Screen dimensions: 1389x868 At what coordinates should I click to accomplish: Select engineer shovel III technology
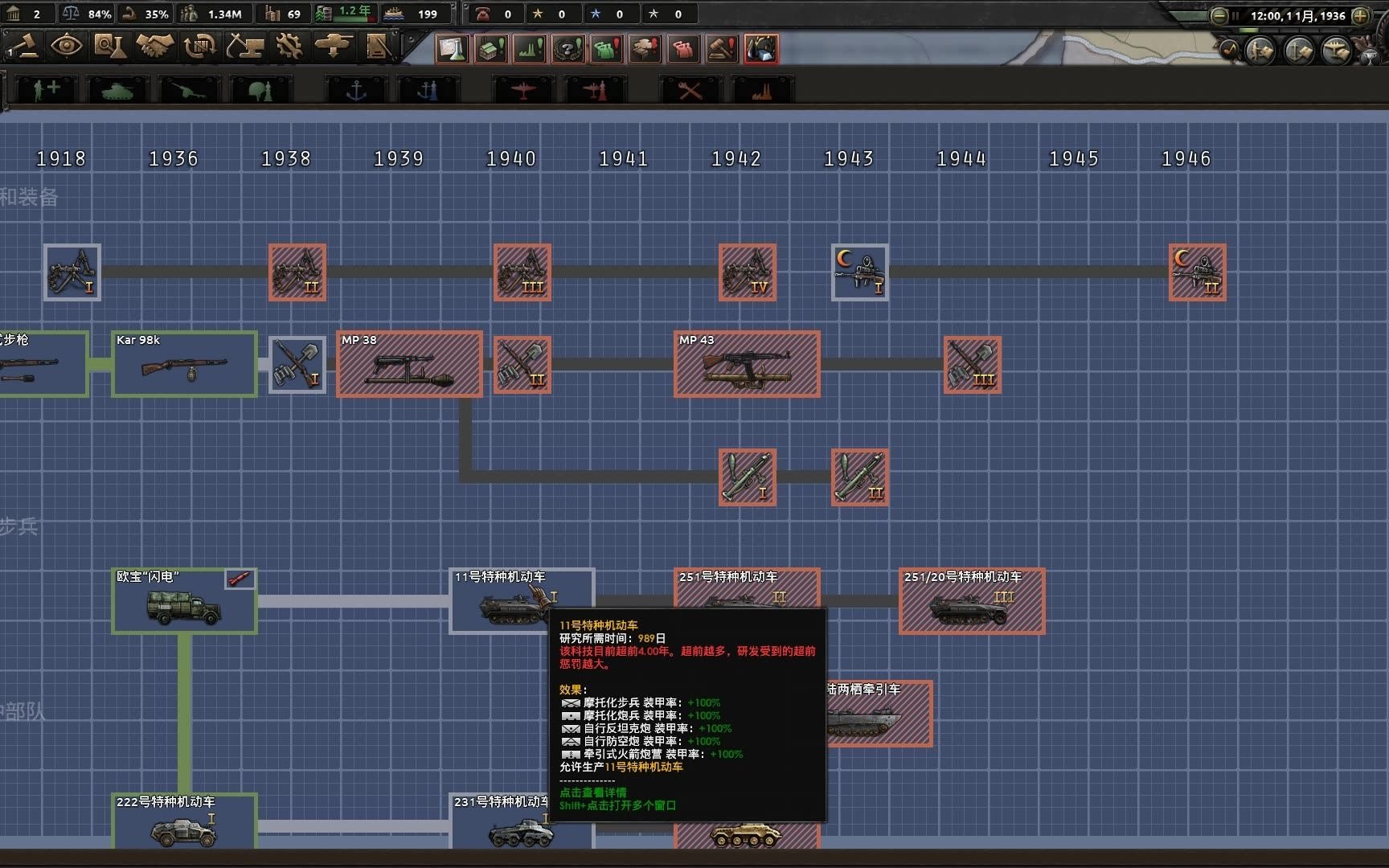[x=973, y=365]
